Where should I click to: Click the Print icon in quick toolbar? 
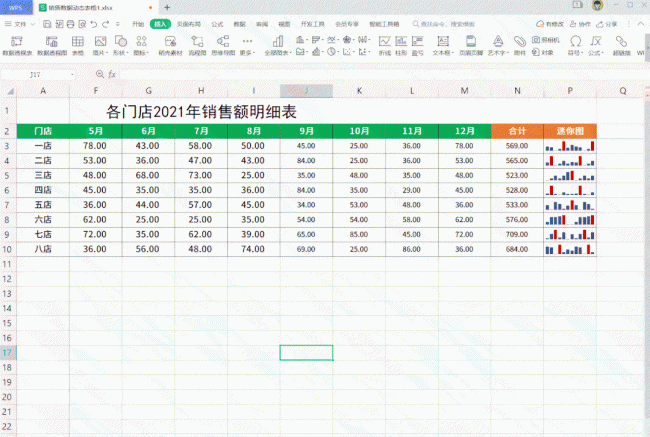(70, 24)
